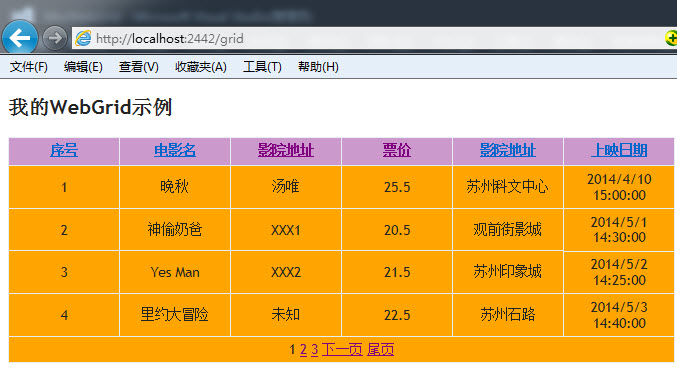Click the cinema cell 苏州印象城
The height and width of the screenshot is (372, 677).
(x=508, y=272)
